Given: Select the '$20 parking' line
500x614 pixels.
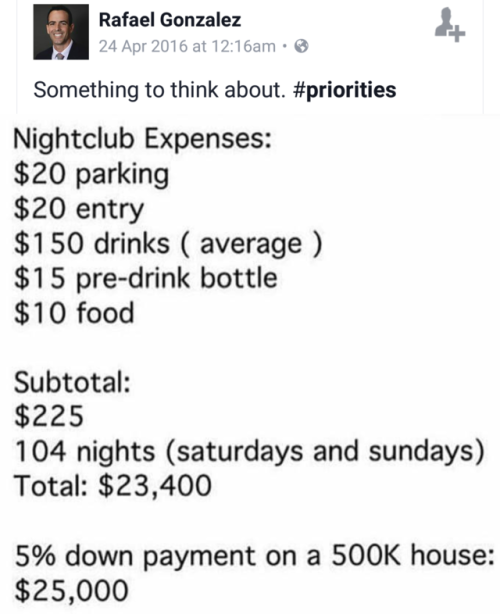Looking at the screenshot, I should point(91,175).
